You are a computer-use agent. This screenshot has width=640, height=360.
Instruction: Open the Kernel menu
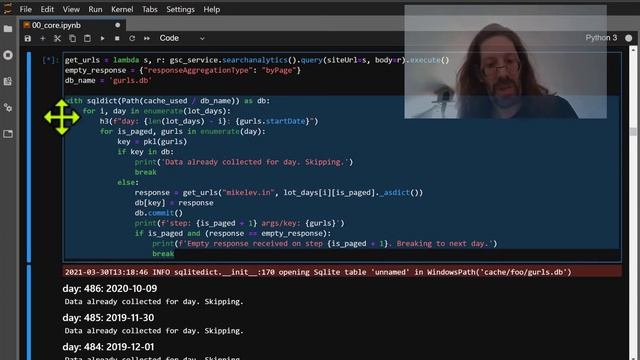122,9
